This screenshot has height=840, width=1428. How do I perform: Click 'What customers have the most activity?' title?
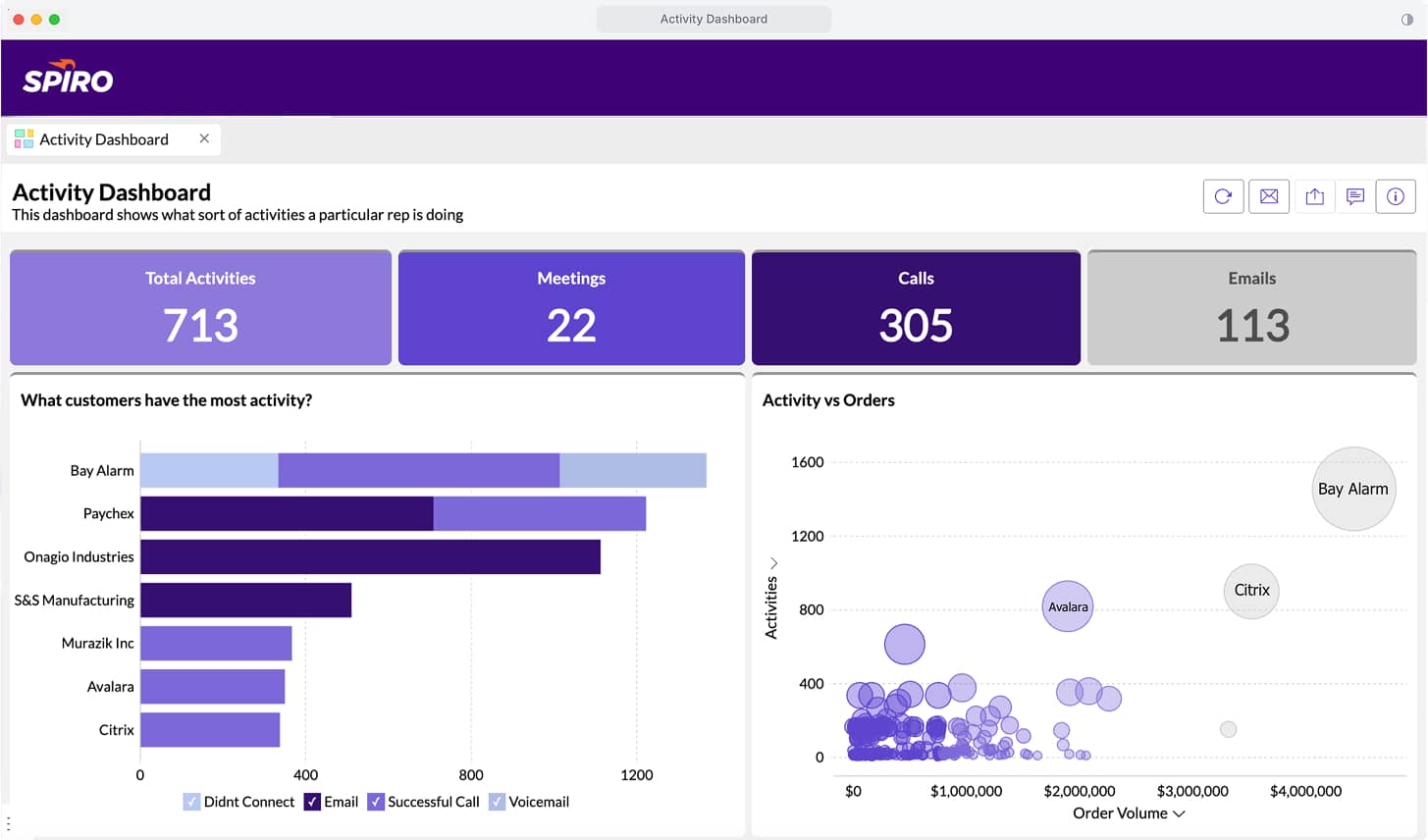[x=167, y=400]
